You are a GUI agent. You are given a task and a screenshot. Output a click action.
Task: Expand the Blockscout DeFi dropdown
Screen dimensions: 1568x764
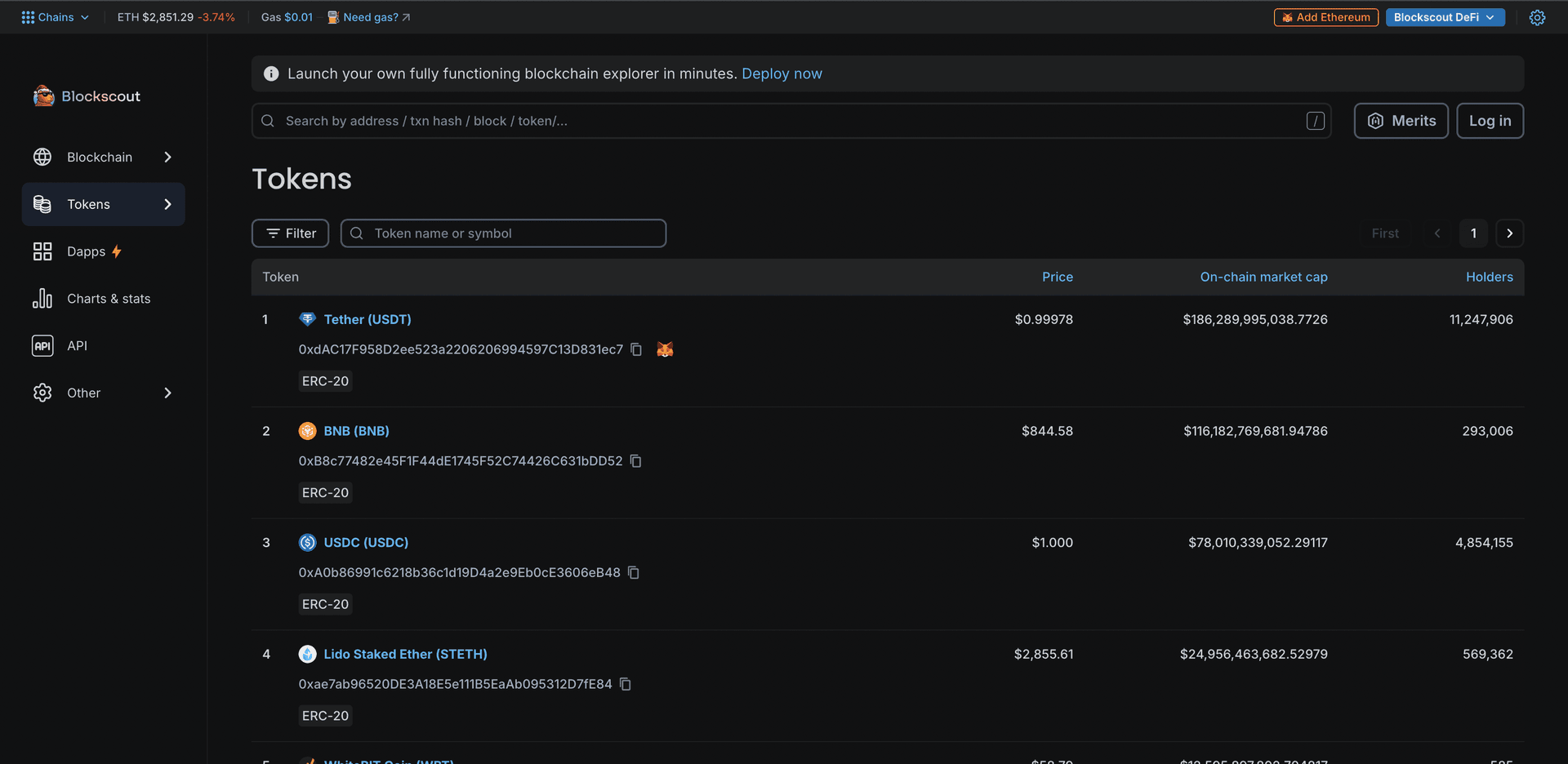click(x=1444, y=17)
